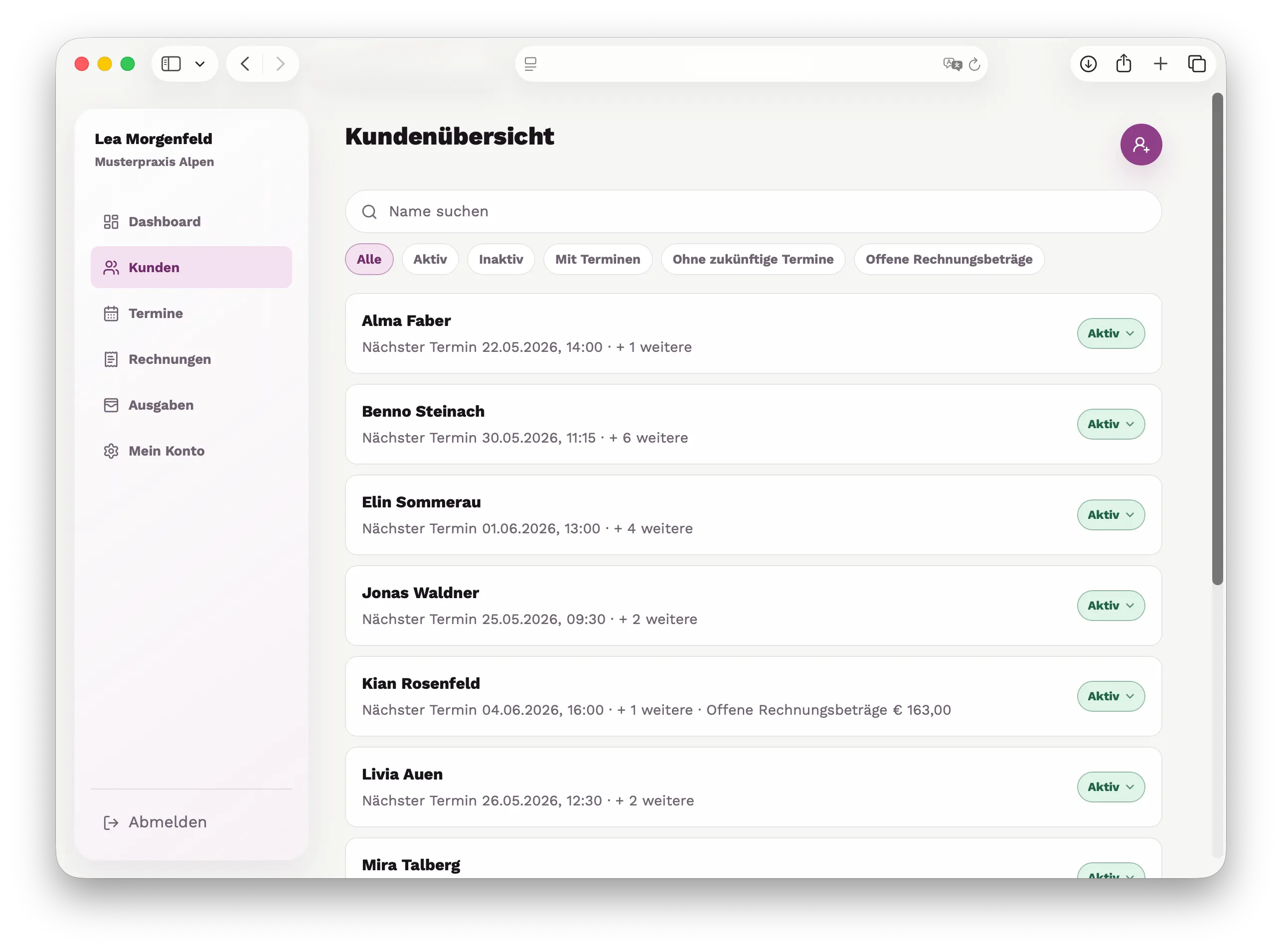Click the Mein Konto gear icon
The height and width of the screenshot is (952, 1282).
click(x=111, y=451)
